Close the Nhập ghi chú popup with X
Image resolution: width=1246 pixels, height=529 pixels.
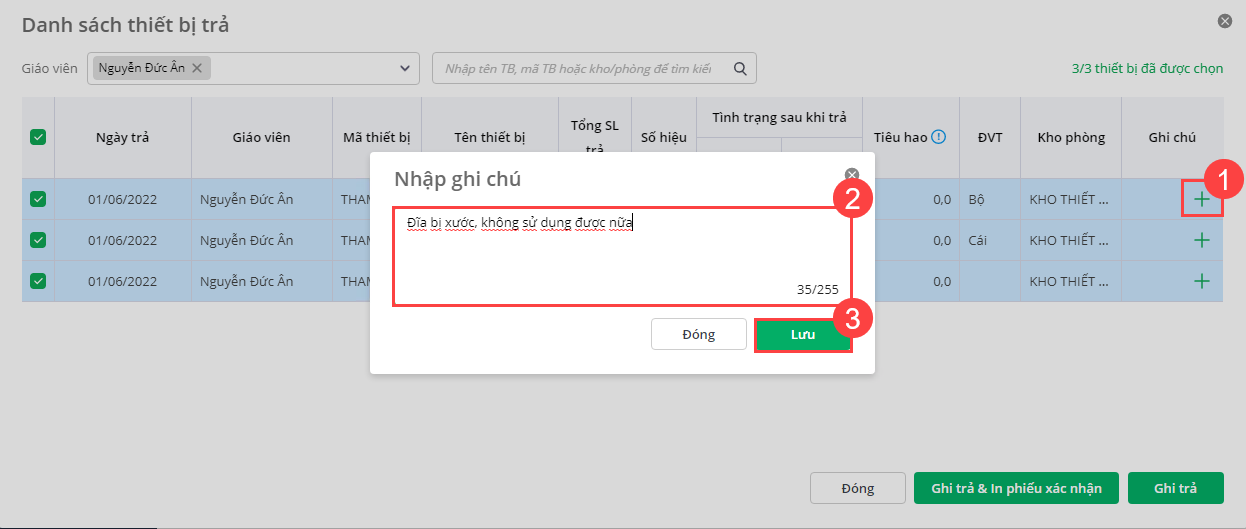point(852,173)
